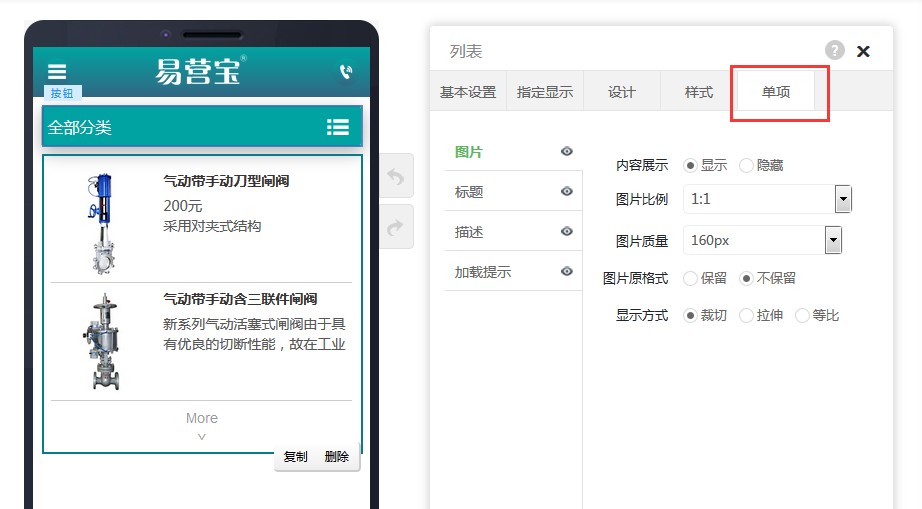Click the list view icon beside 全部分类
Viewport: 922px width, 509px height.
tap(338, 127)
